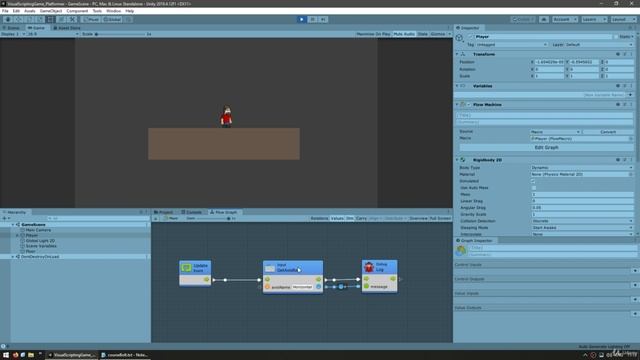
Task: Toggle the Player active checkbox
Action: (470, 36)
